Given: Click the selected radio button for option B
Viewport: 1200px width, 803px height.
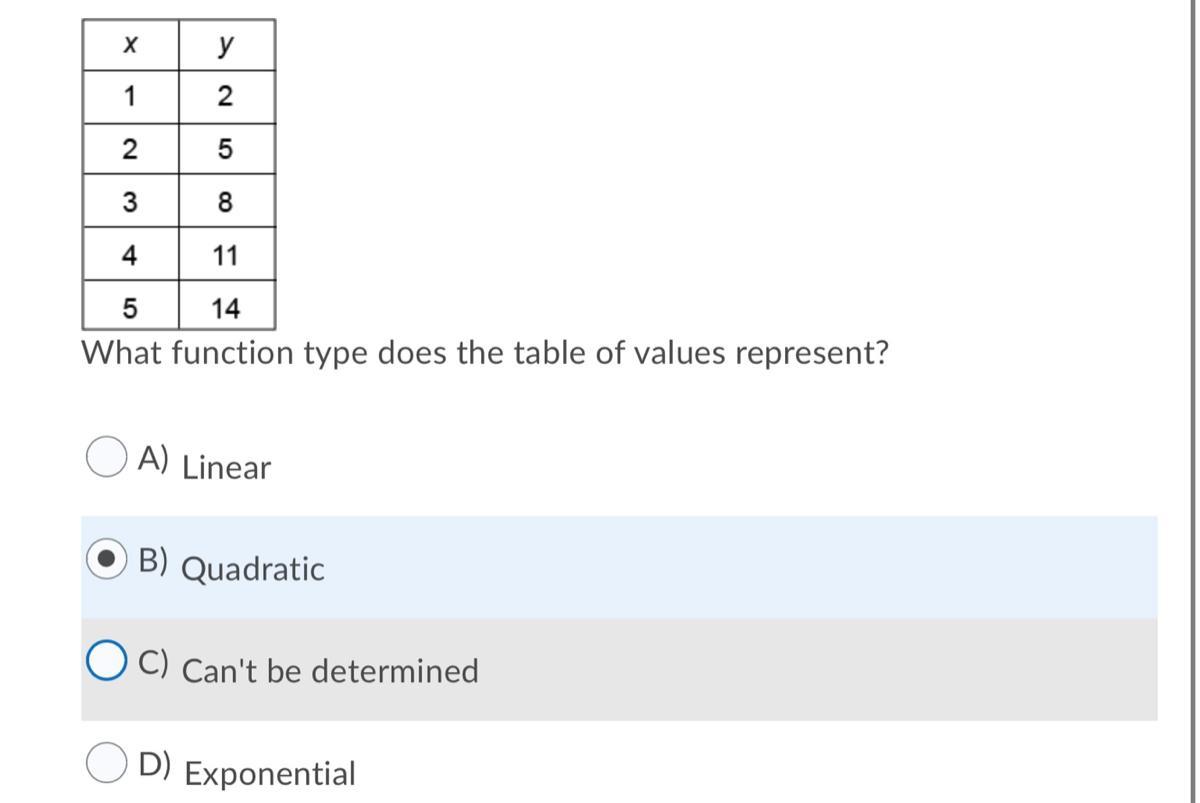Looking at the screenshot, I should 106,560.
